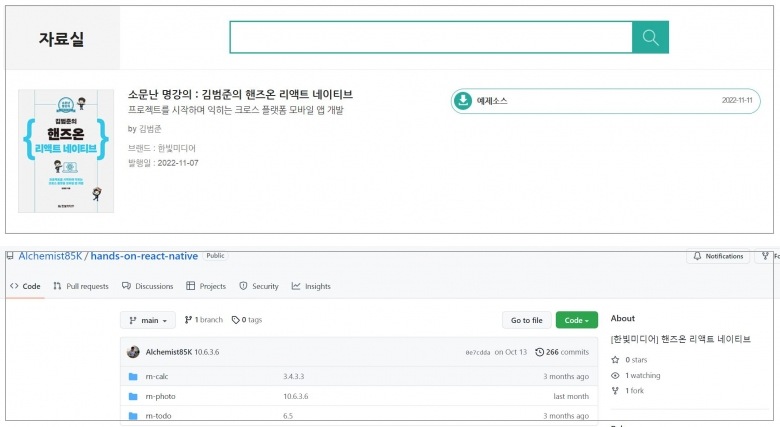Open the main branch dropdown

coord(148,320)
